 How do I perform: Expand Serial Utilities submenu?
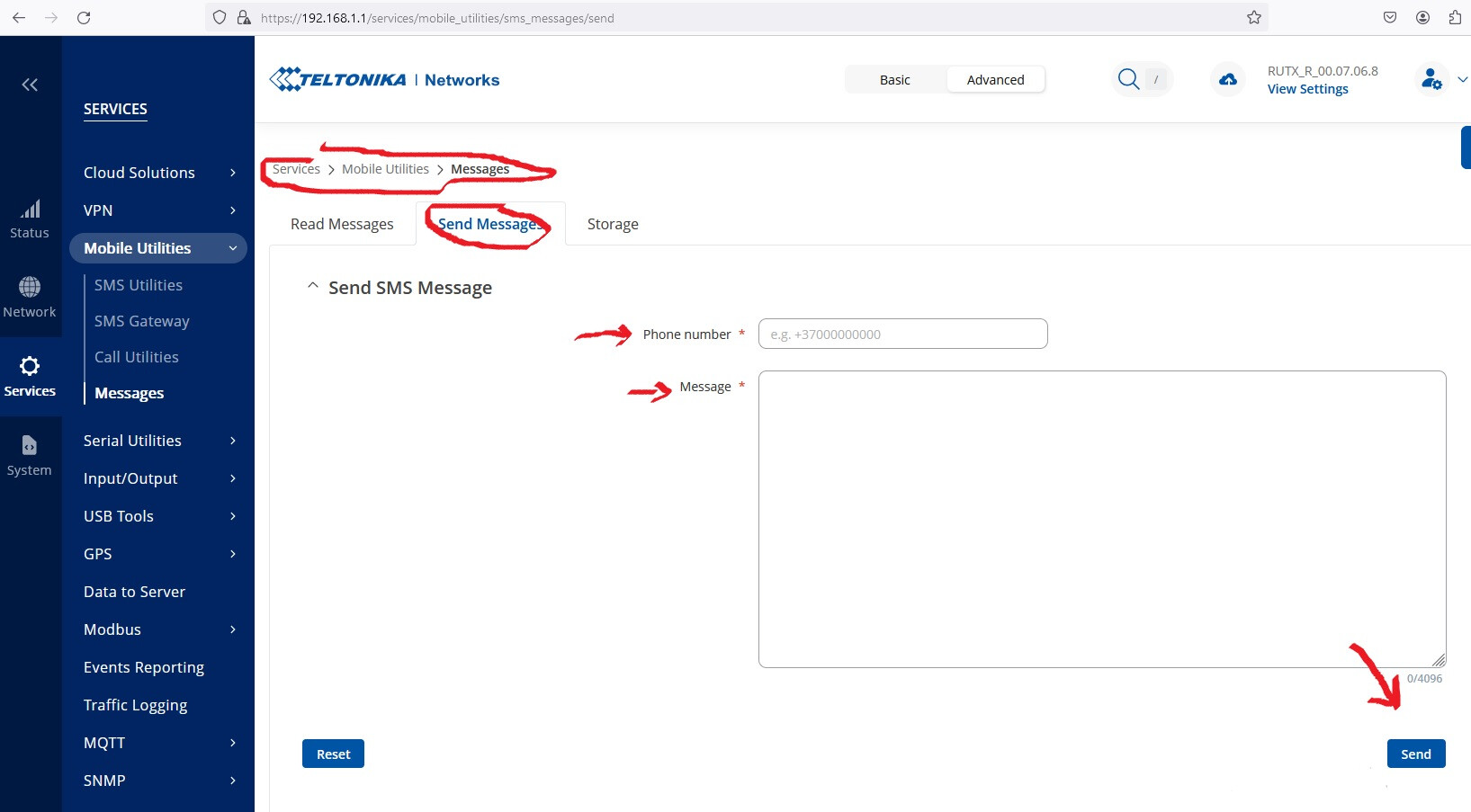click(x=233, y=441)
